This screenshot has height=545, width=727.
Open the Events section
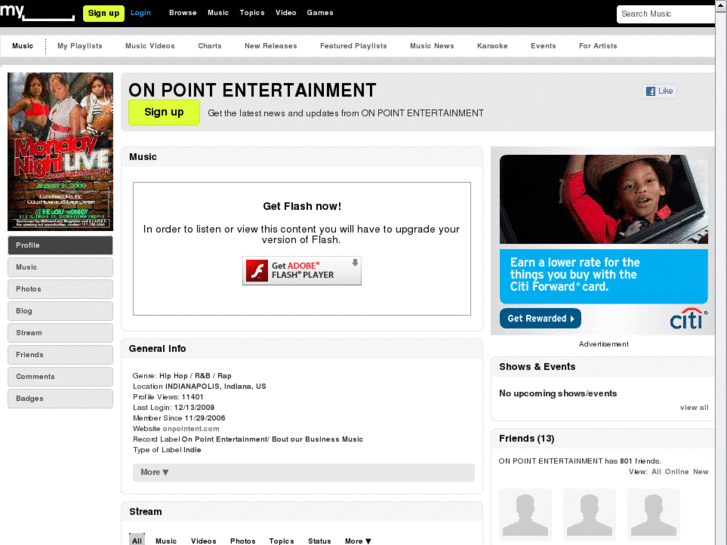coord(543,46)
